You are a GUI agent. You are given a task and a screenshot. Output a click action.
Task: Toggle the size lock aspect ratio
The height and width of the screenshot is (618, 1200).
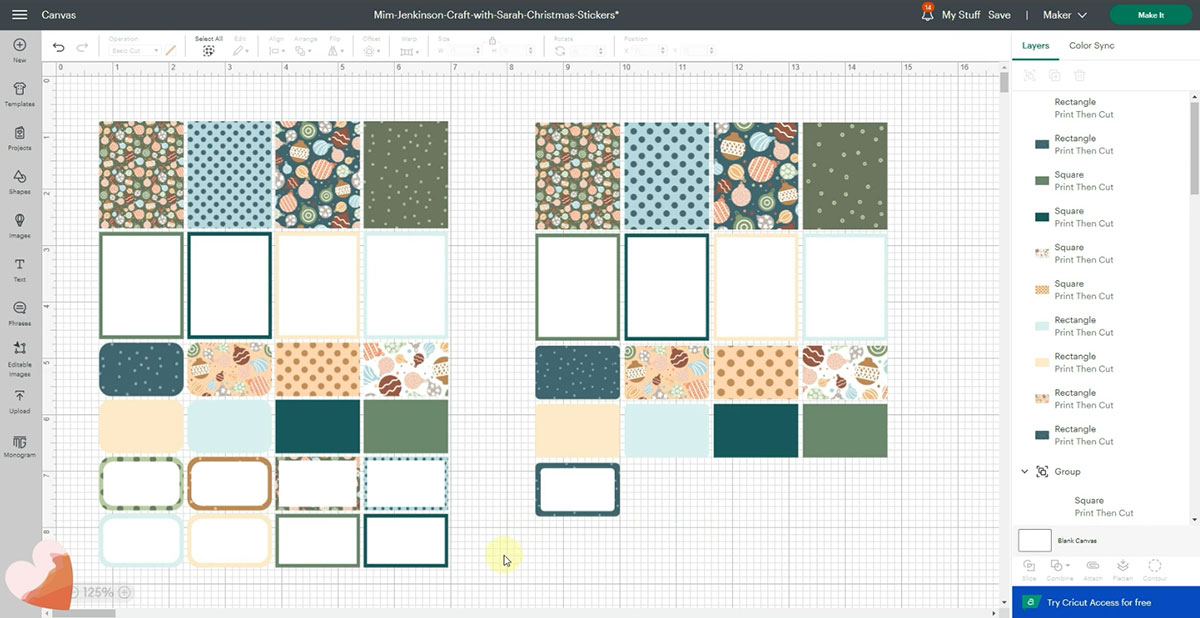[492, 40]
